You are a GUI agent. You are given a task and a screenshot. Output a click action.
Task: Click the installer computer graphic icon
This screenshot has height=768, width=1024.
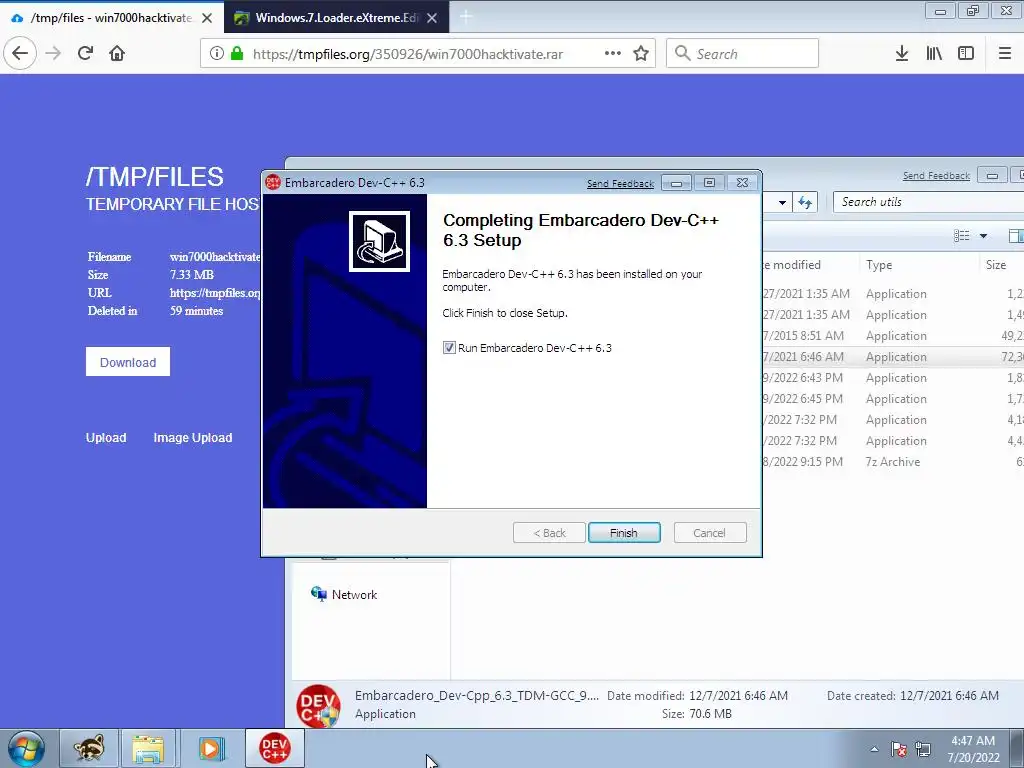click(379, 241)
